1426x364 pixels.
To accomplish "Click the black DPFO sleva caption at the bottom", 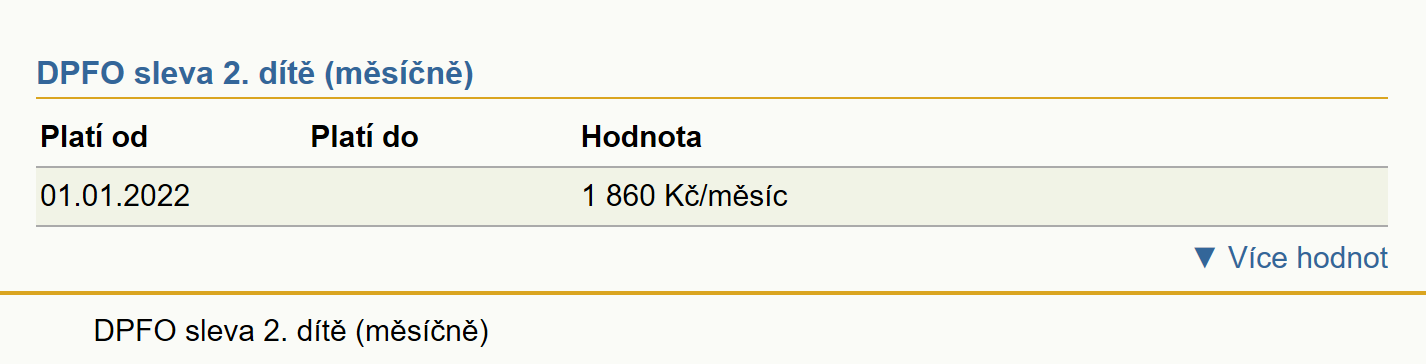I will 290,331.
